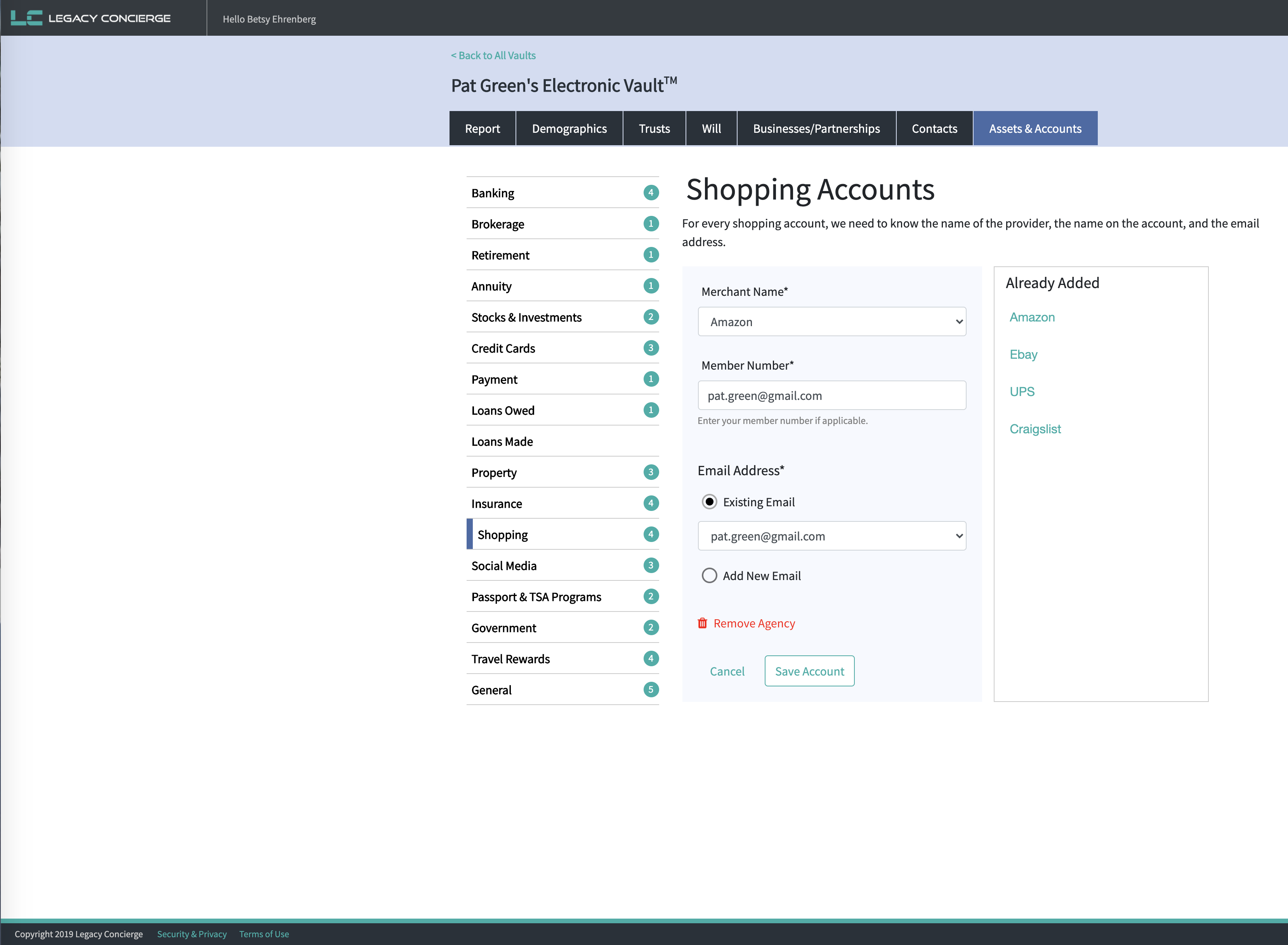This screenshot has height=945, width=1288.
Task: Click the red trash icon beside Remove Agency
Action: [x=702, y=623]
